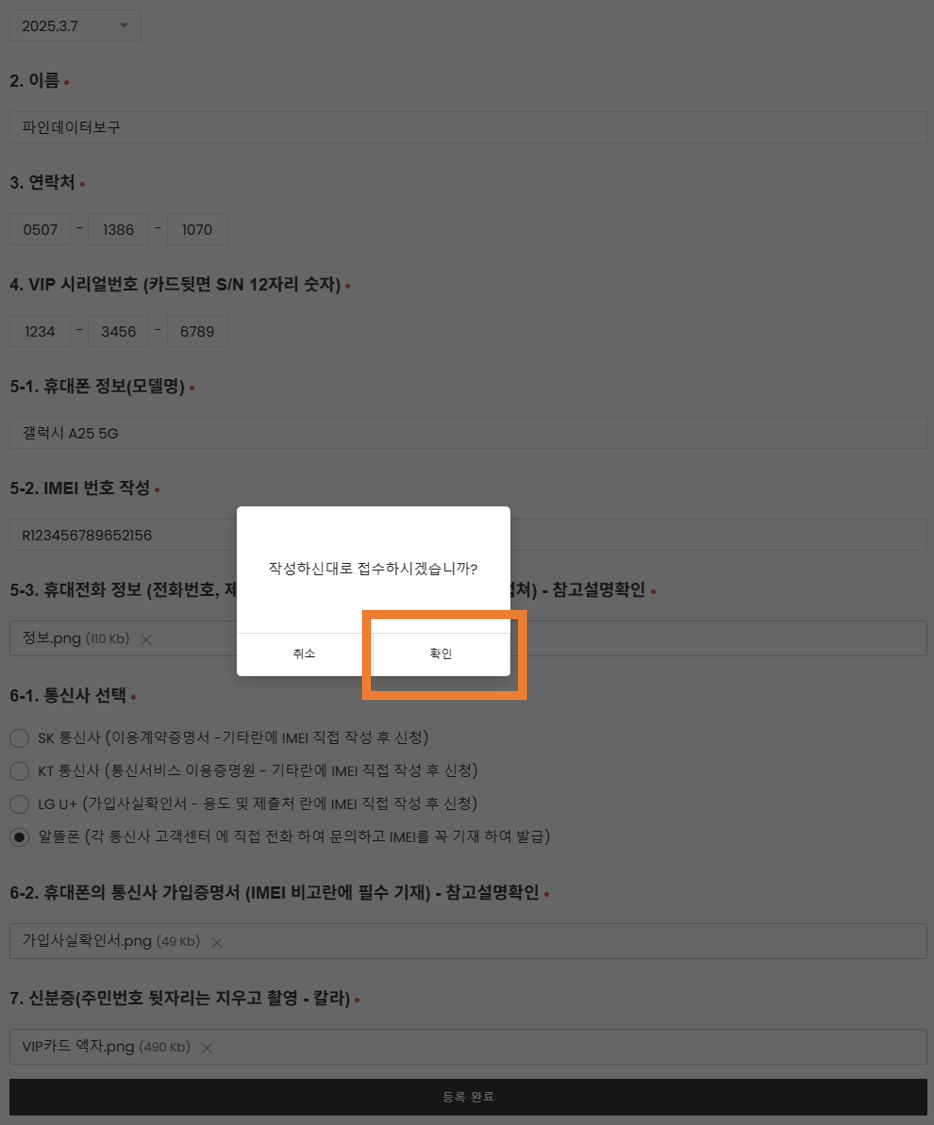934x1125 pixels.
Task: Click the 3456 VIP serial field
Action: tap(118, 331)
